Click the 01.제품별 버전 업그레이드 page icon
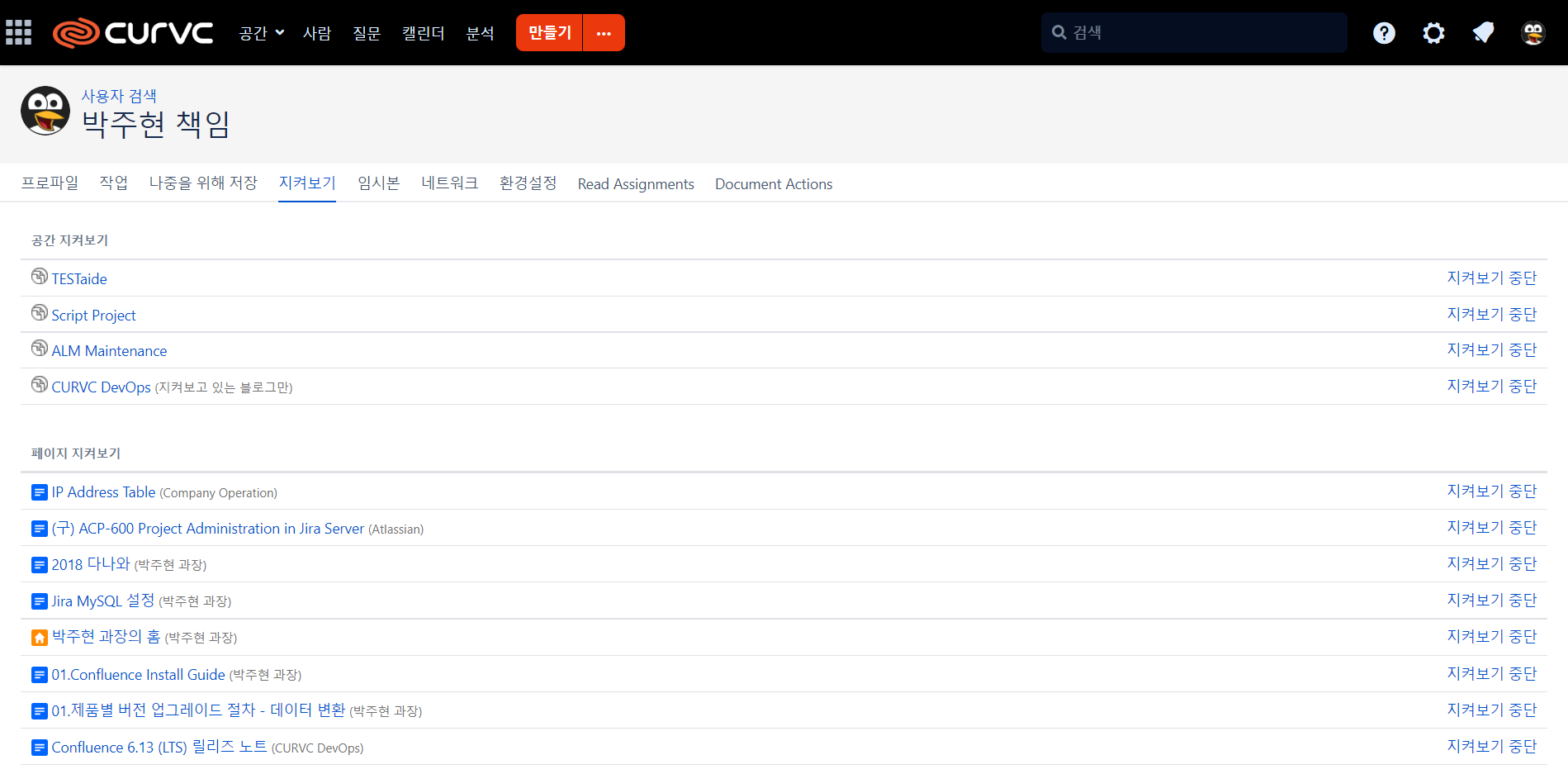 tap(40, 711)
